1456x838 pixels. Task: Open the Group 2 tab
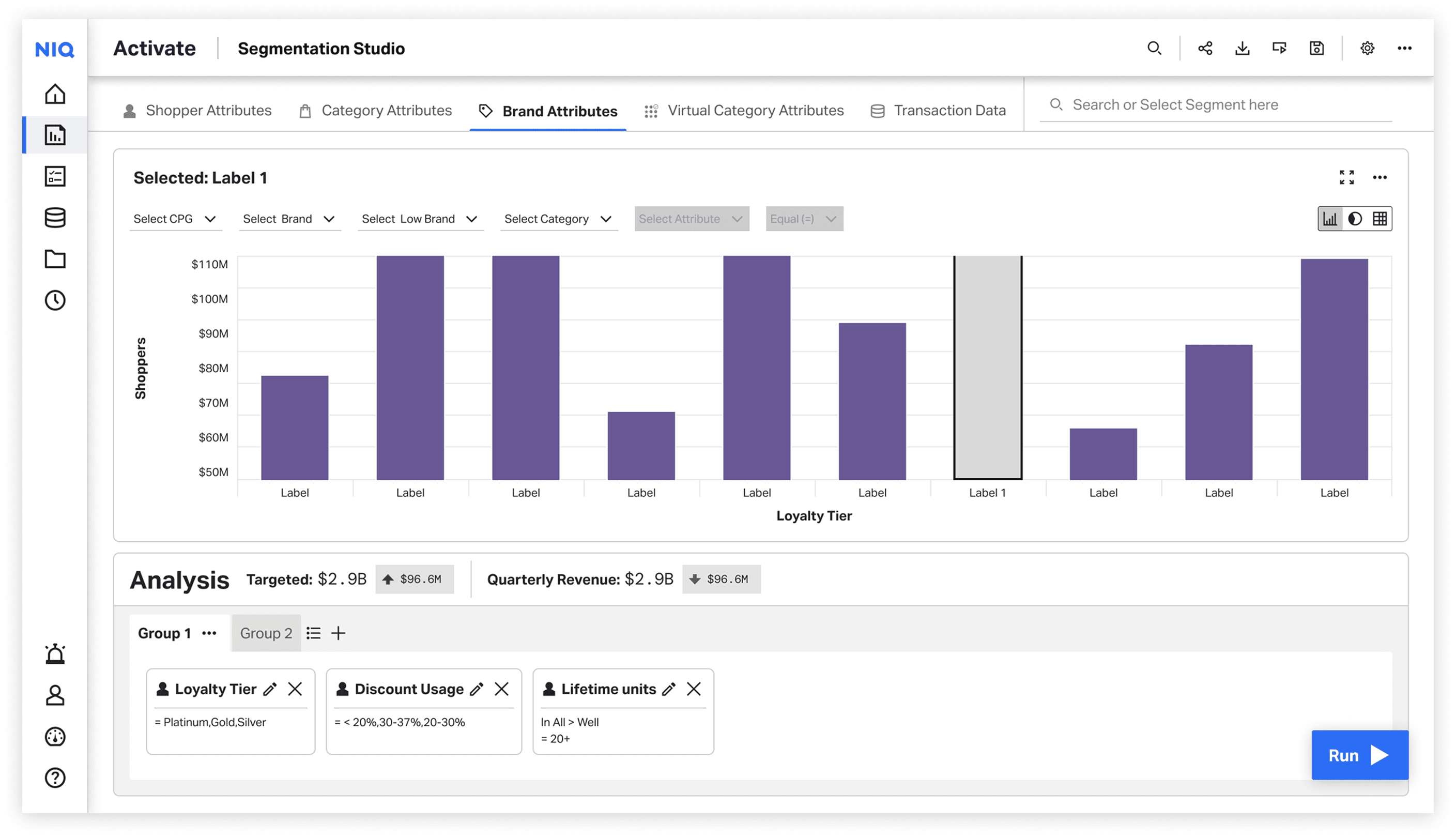point(266,633)
